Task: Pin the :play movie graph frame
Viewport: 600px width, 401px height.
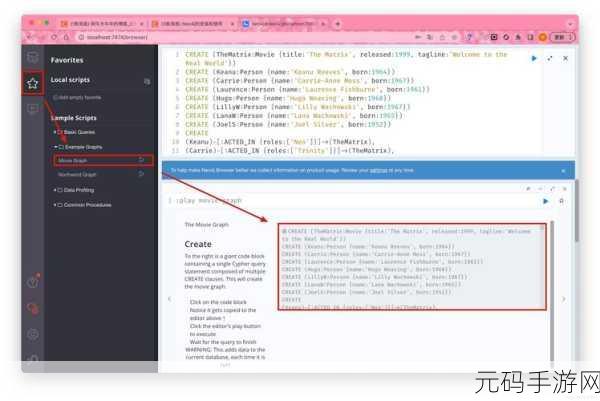Action: click(528, 189)
